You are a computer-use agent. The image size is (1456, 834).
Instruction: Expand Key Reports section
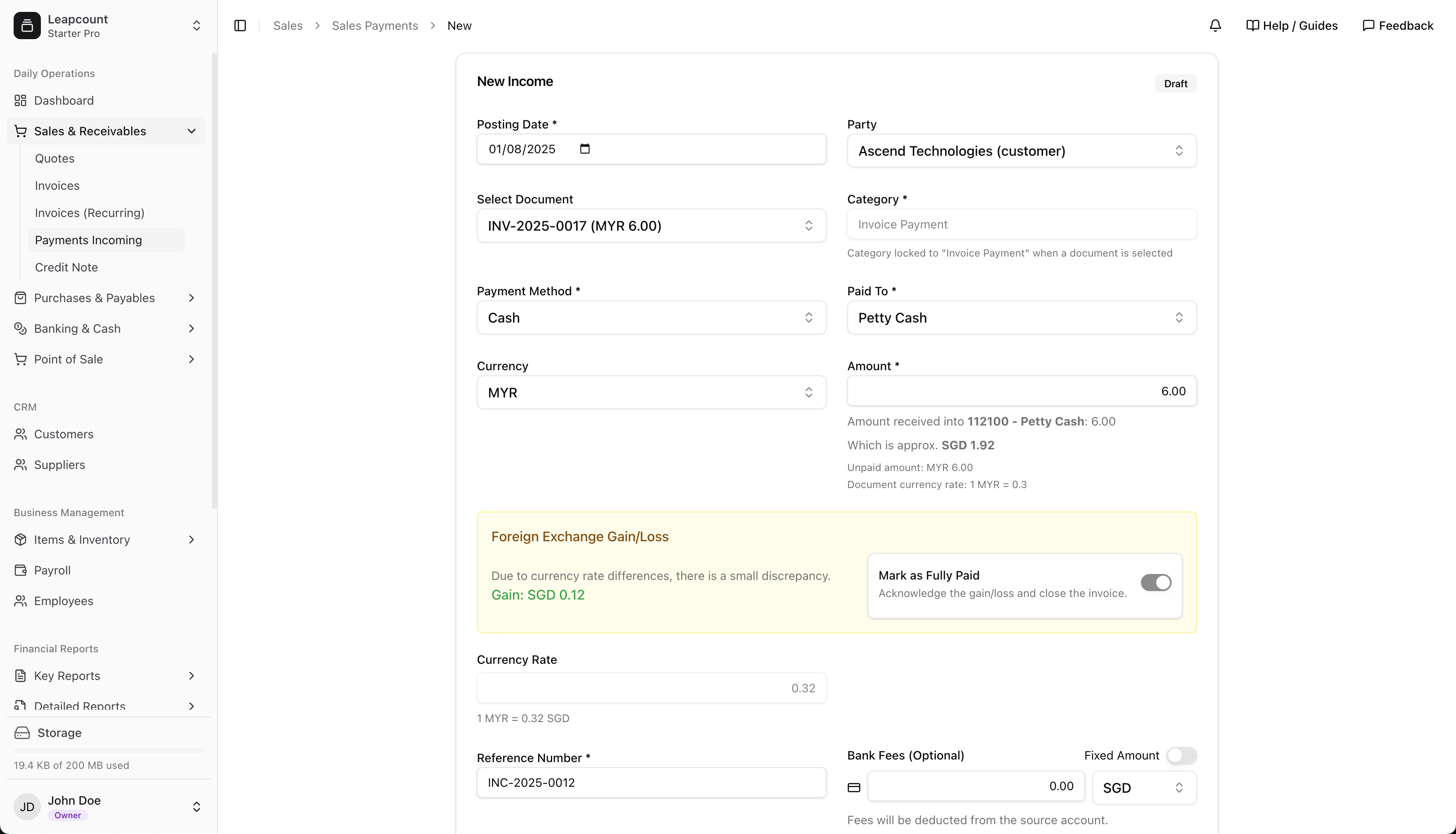[x=106, y=676]
